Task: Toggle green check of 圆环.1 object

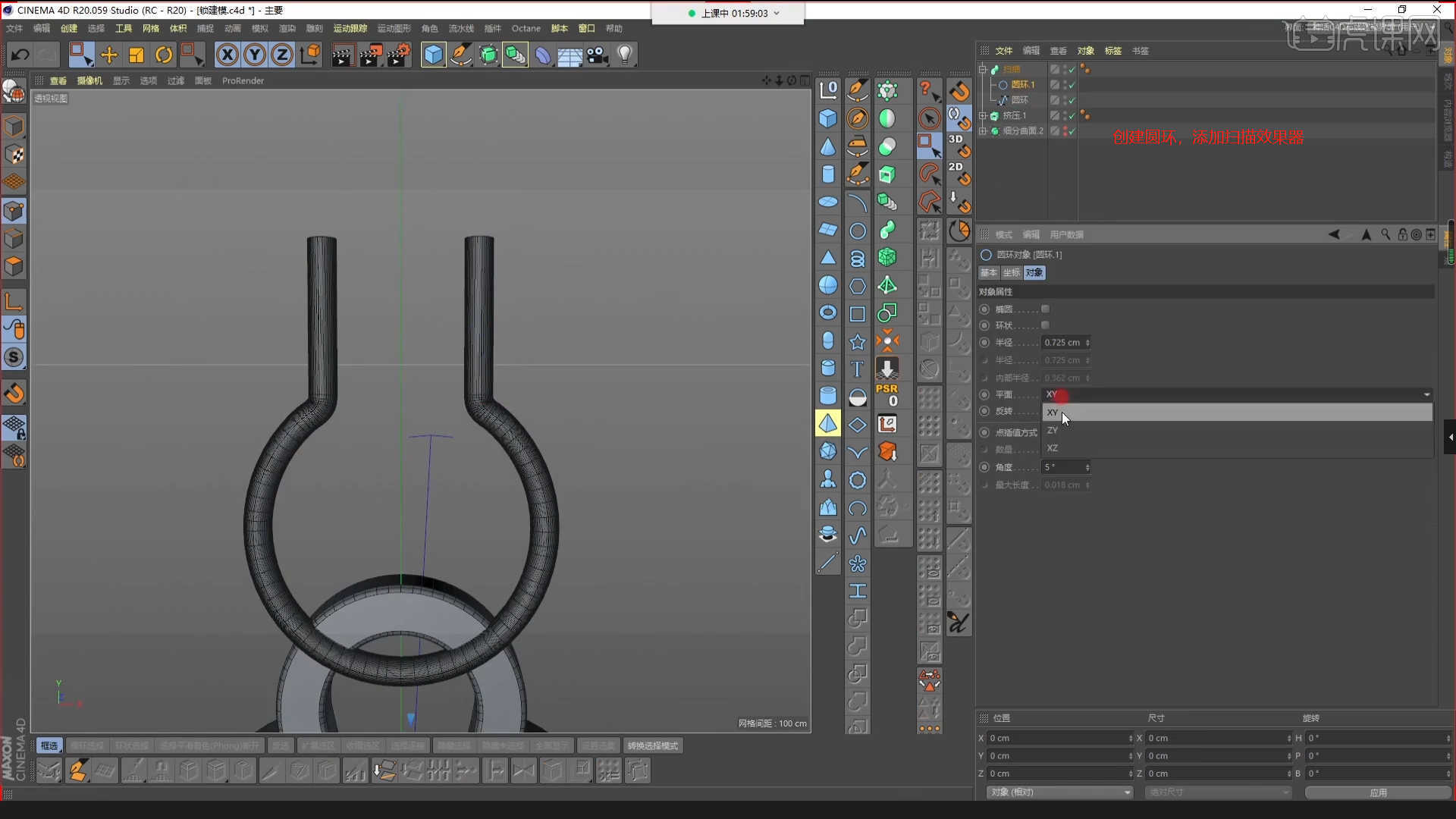Action: tap(1072, 85)
